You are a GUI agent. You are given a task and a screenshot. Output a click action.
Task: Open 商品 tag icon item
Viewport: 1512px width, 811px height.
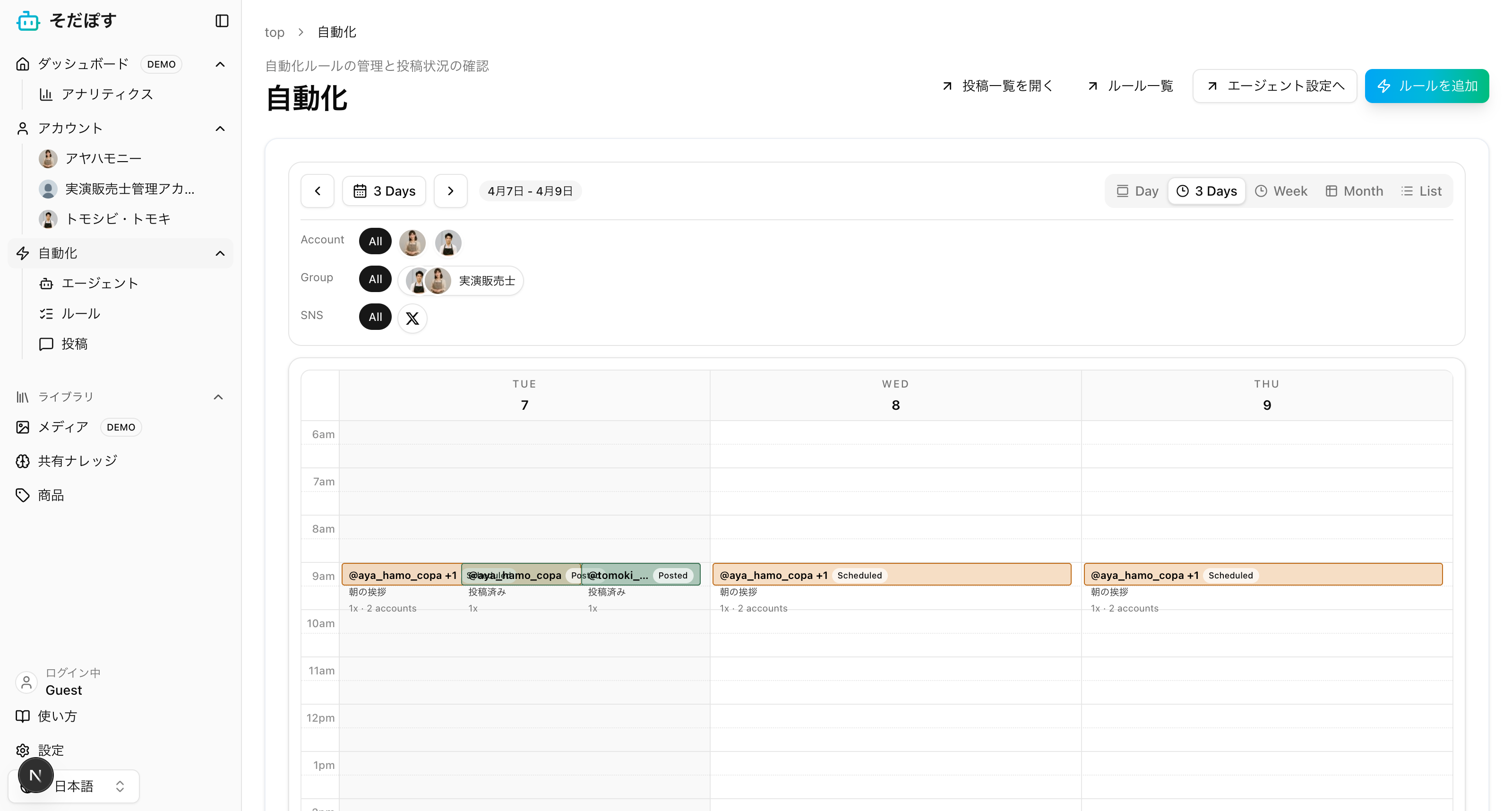pos(51,495)
